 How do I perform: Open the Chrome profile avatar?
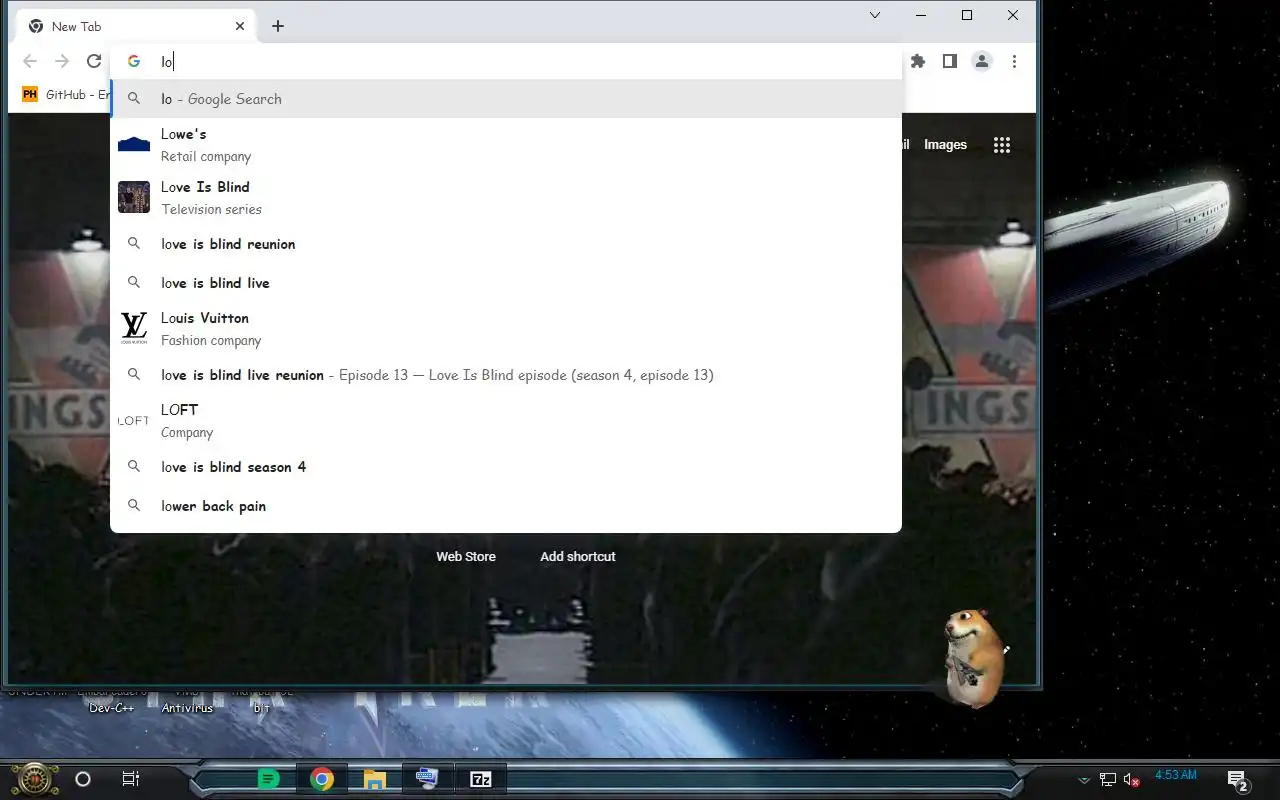point(982,62)
